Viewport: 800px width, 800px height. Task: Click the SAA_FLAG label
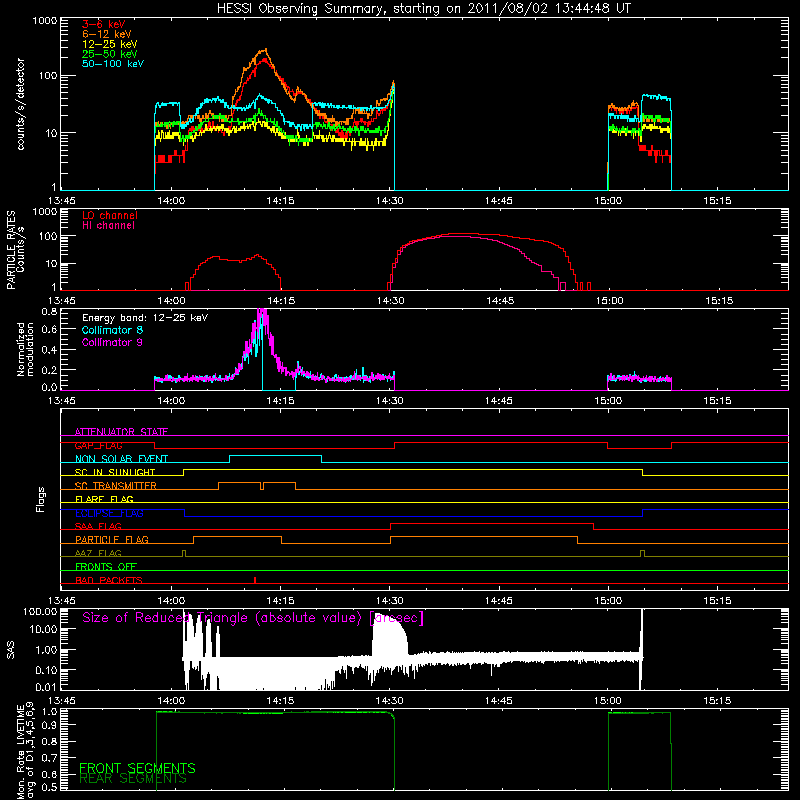[98, 526]
